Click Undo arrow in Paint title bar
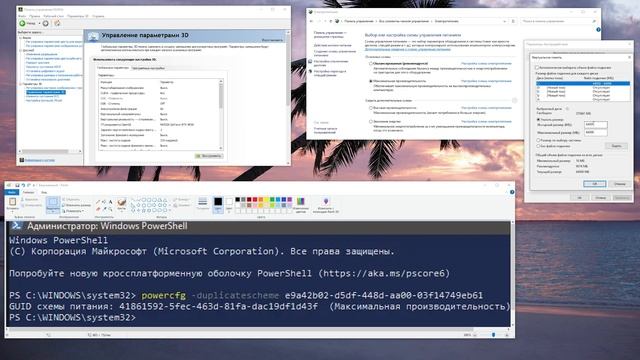Viewport: 640px width, 360px height. (23, 185)
